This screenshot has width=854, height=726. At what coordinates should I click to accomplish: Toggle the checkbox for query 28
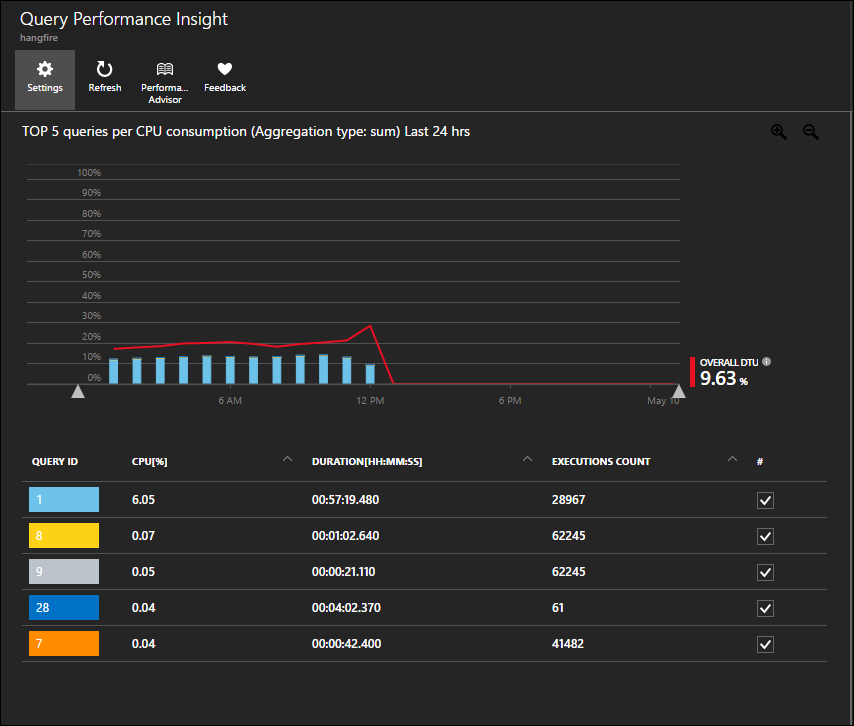pos(765,608)
